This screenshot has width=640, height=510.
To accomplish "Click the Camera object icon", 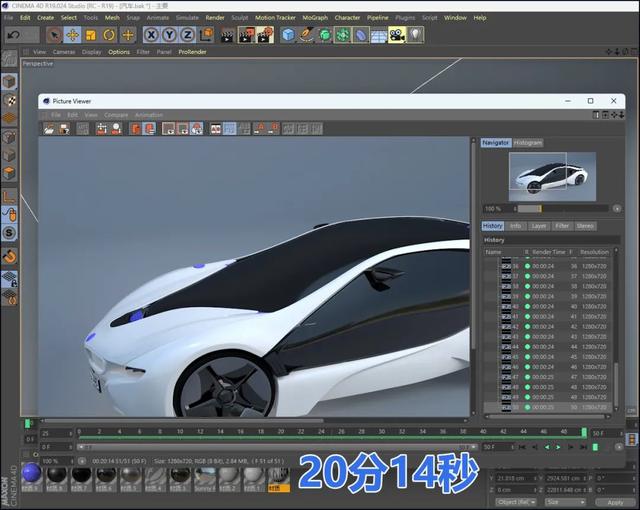I will click(x=397, y=35).
